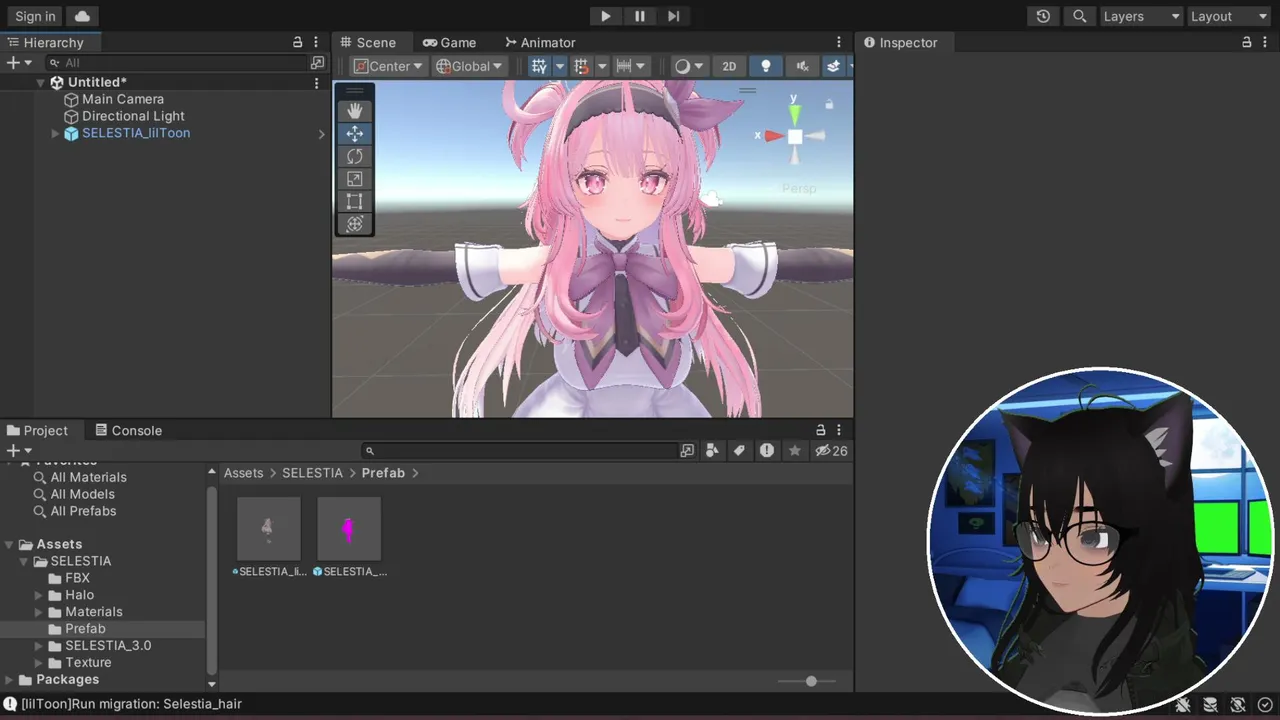Click the Project panel create plus button
Screen dimensions: 1280x720
18,451
